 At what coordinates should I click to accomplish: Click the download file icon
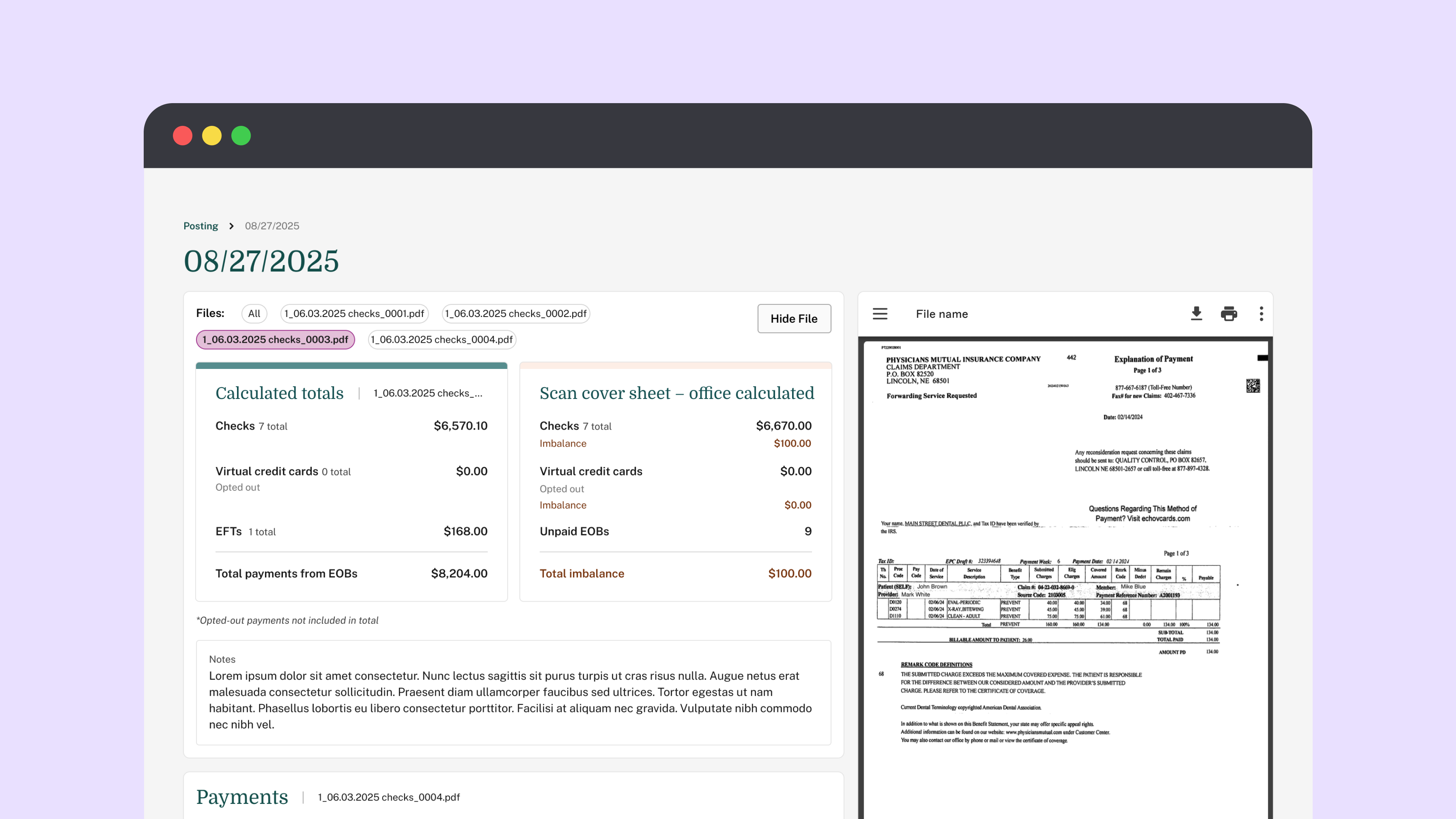tap(1196, 314)
